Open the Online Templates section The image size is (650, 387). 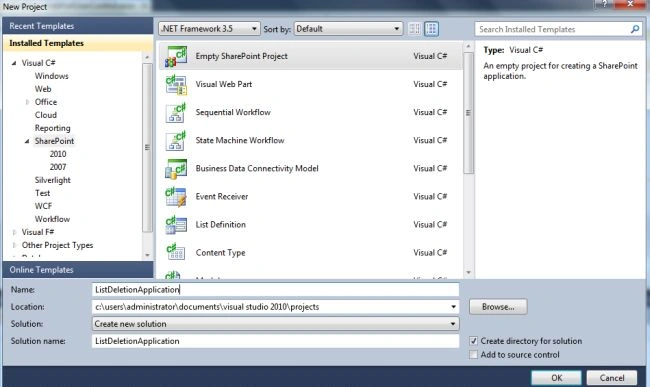coord(78,270)
